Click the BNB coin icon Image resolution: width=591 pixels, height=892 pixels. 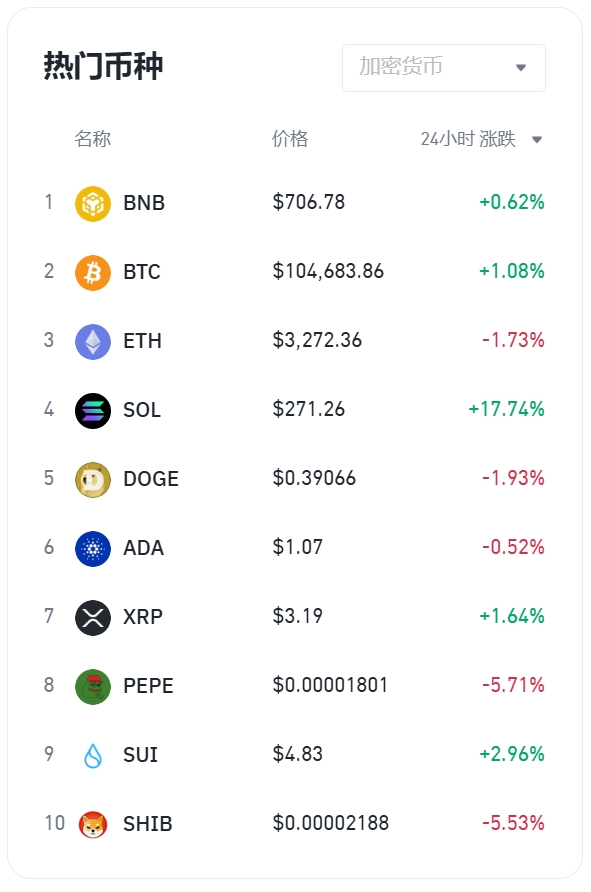point(93,203)
